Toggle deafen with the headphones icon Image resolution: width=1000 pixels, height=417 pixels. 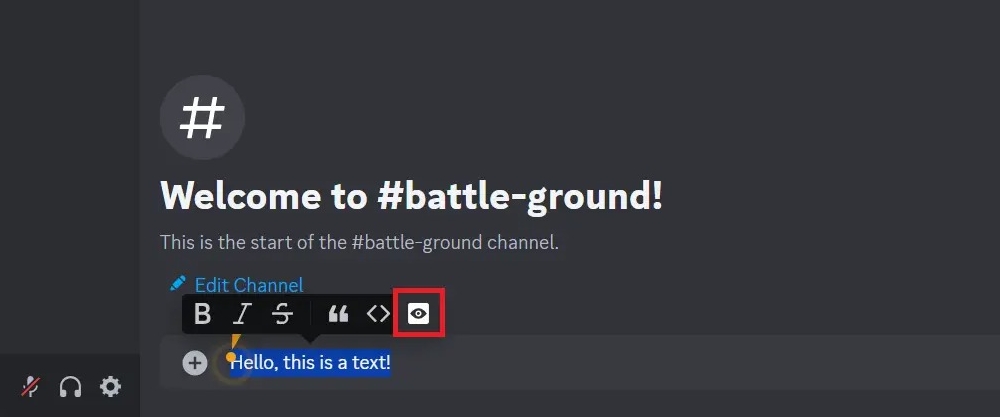[70, 386]
